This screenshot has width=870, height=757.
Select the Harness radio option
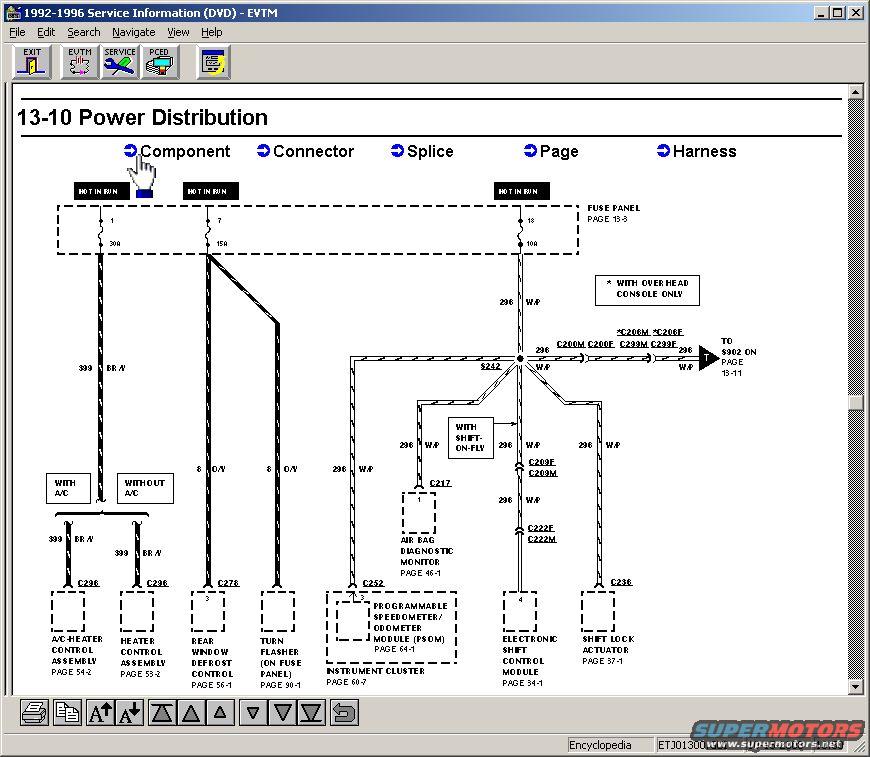[x=663, y=151]
